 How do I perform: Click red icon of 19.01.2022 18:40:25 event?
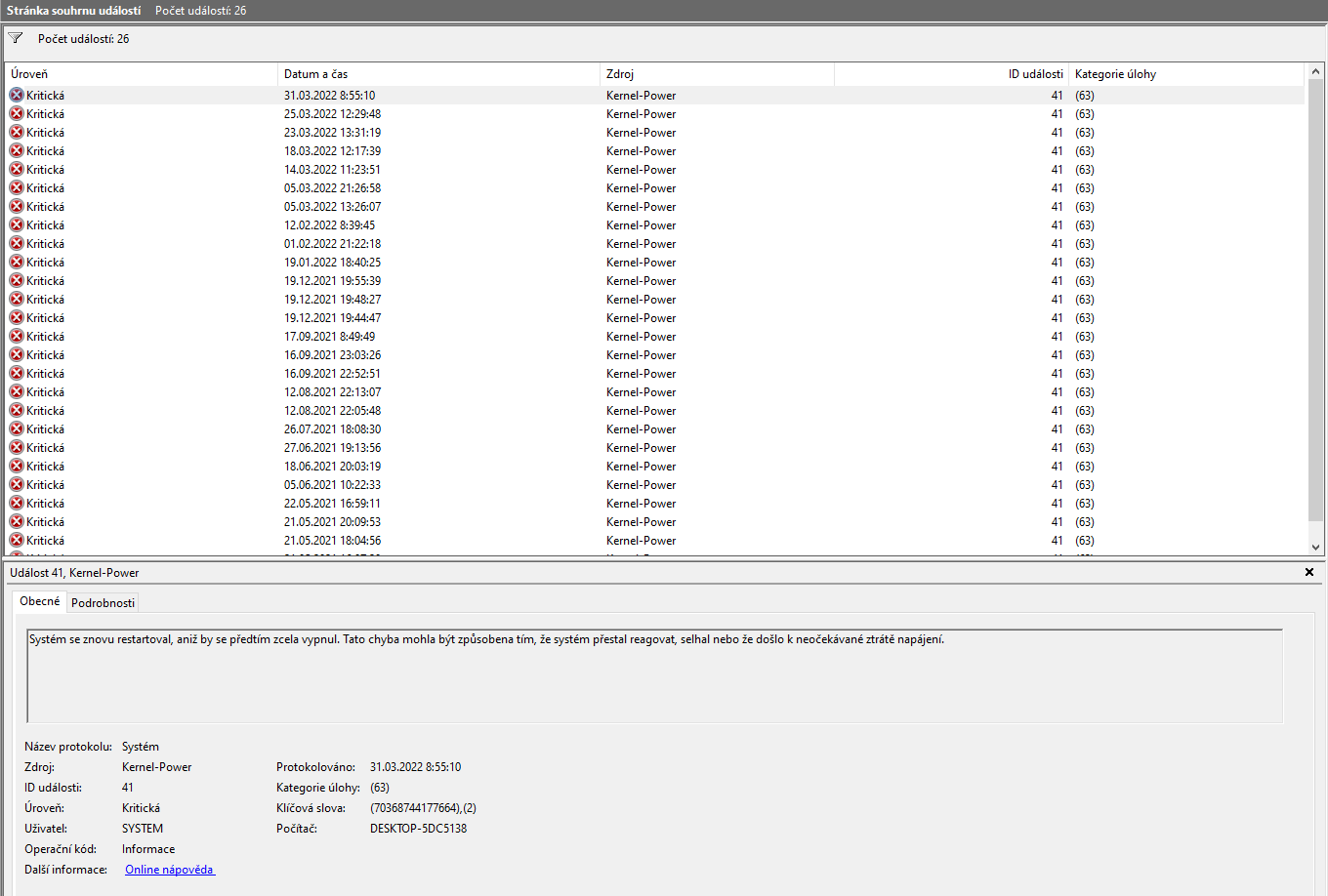17,262
